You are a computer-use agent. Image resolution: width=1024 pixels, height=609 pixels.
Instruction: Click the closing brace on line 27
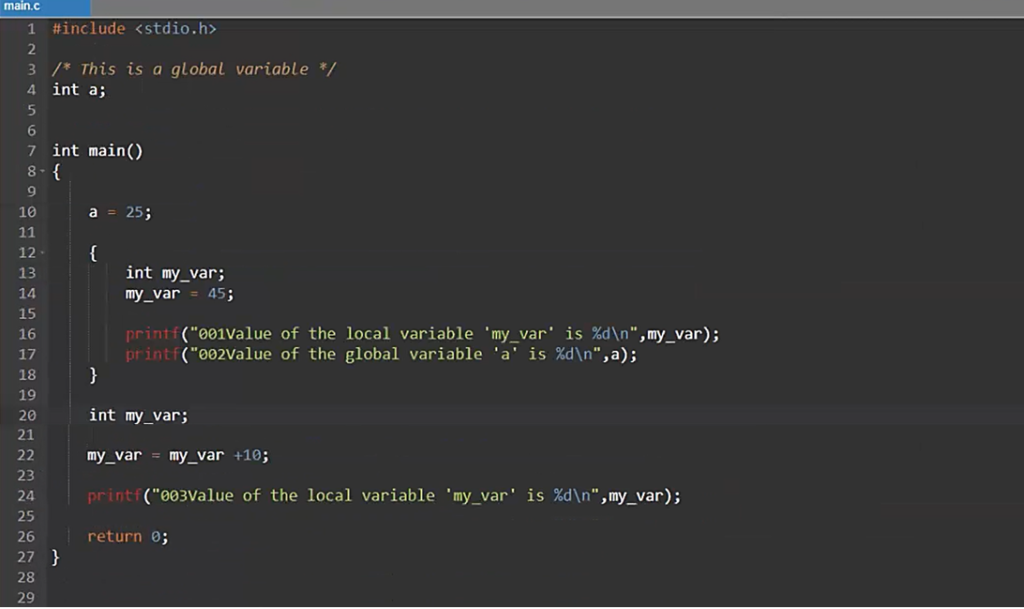pyautogui.click(x=56, y=557)
